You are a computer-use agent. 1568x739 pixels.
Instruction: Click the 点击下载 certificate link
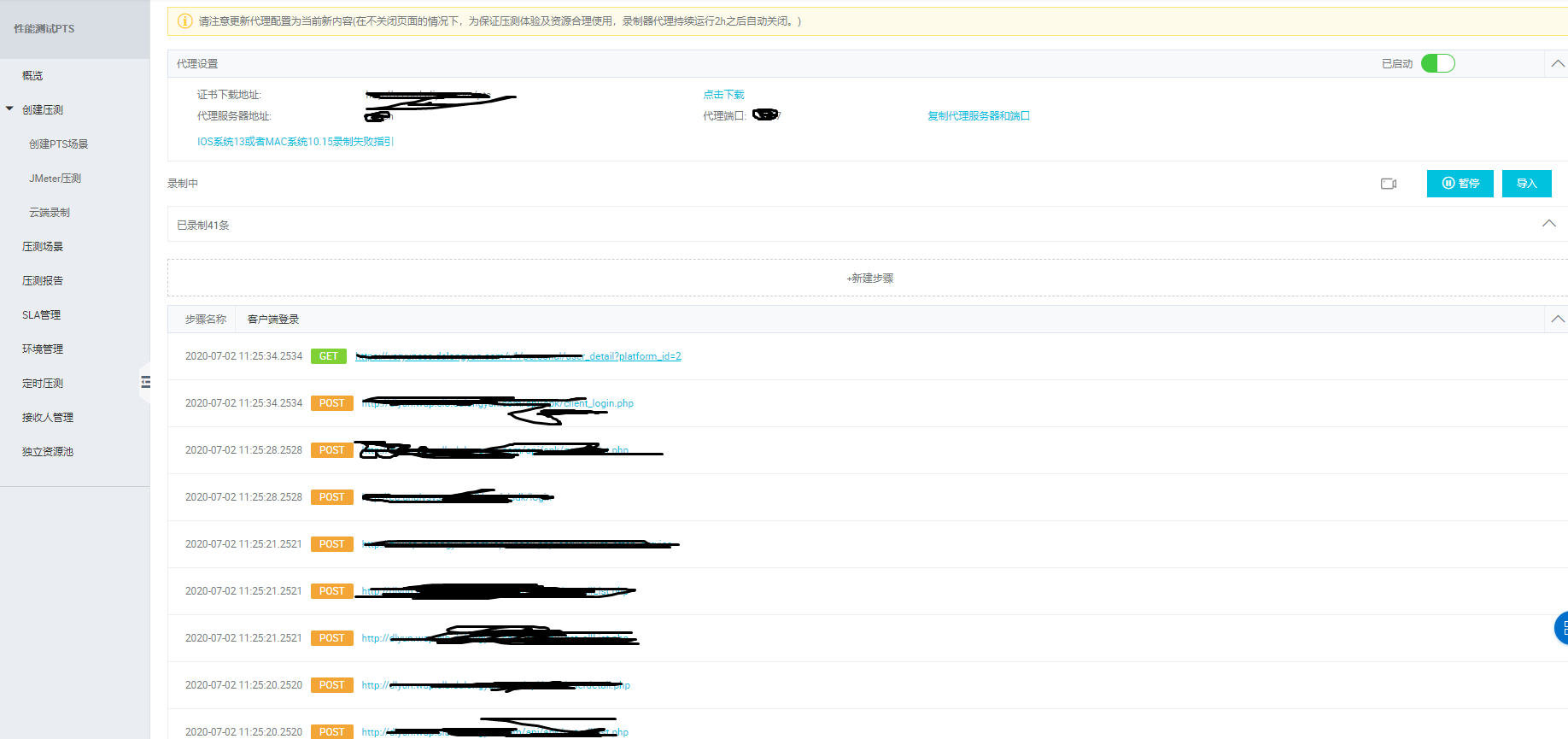click(723, 95)
